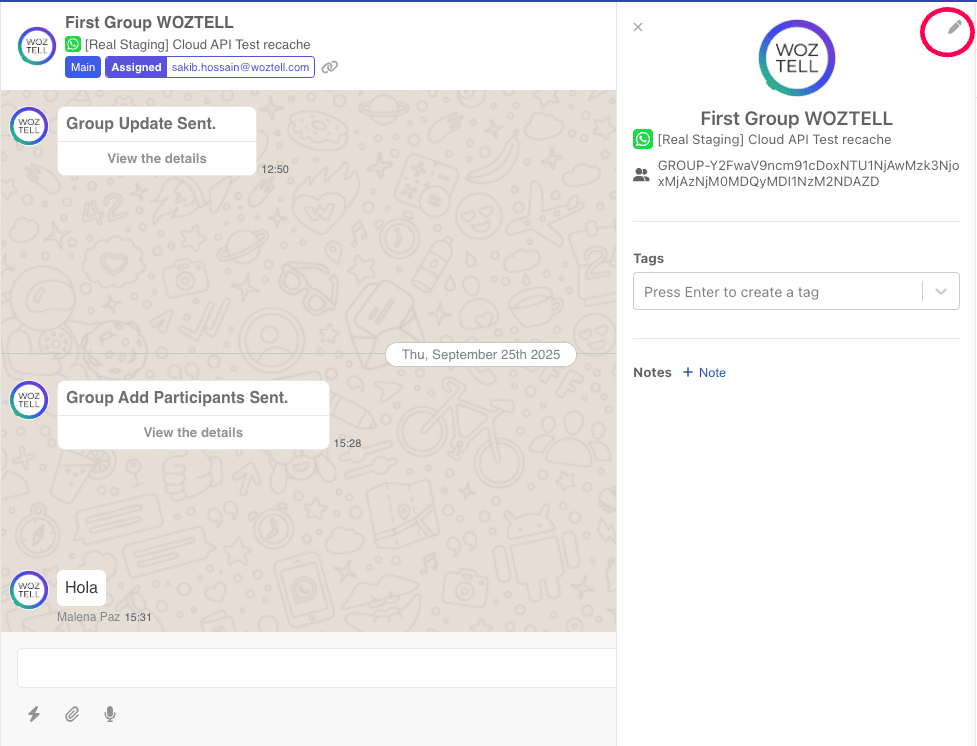Expand the Tags dropdown chevron
This screenshot has height=746, width=977.
click(940, 292)
